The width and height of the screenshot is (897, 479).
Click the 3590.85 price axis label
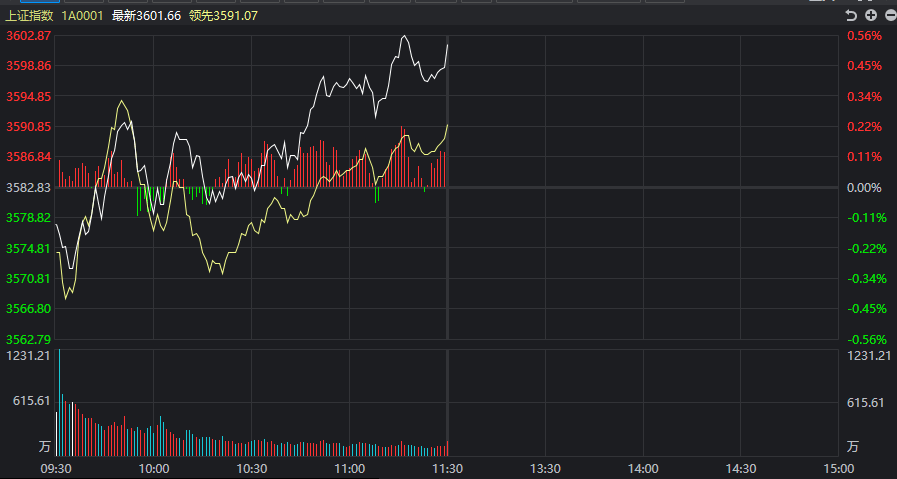[x=29, y=126]
